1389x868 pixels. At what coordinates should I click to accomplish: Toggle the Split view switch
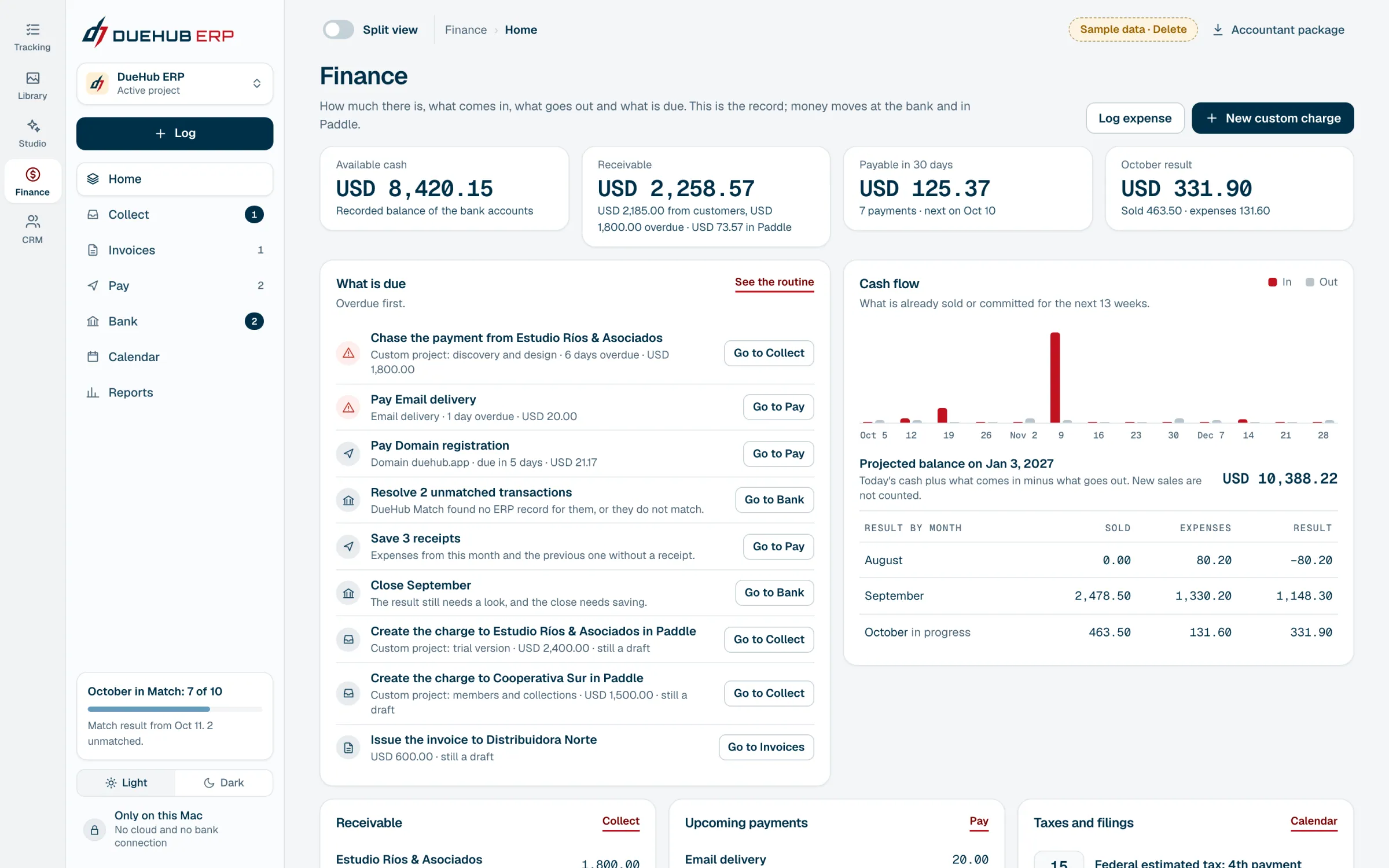click(338, 30)
